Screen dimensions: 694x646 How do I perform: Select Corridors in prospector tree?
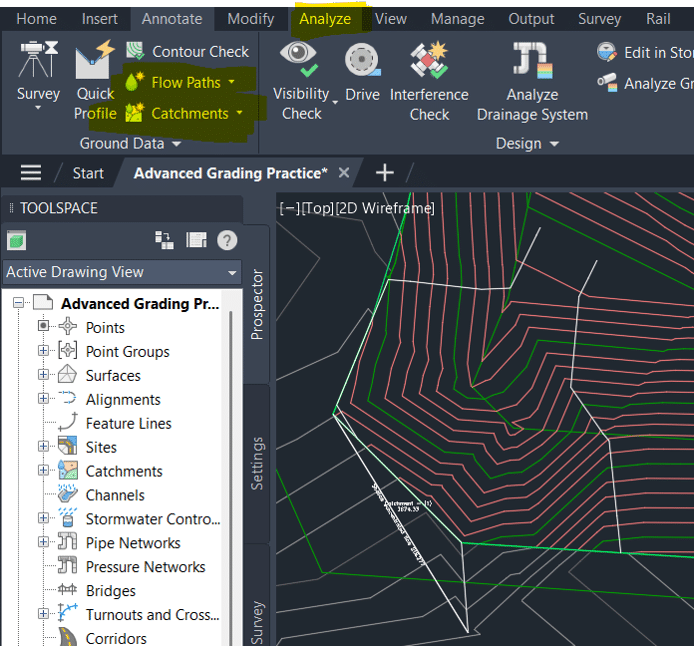(116, 638)
